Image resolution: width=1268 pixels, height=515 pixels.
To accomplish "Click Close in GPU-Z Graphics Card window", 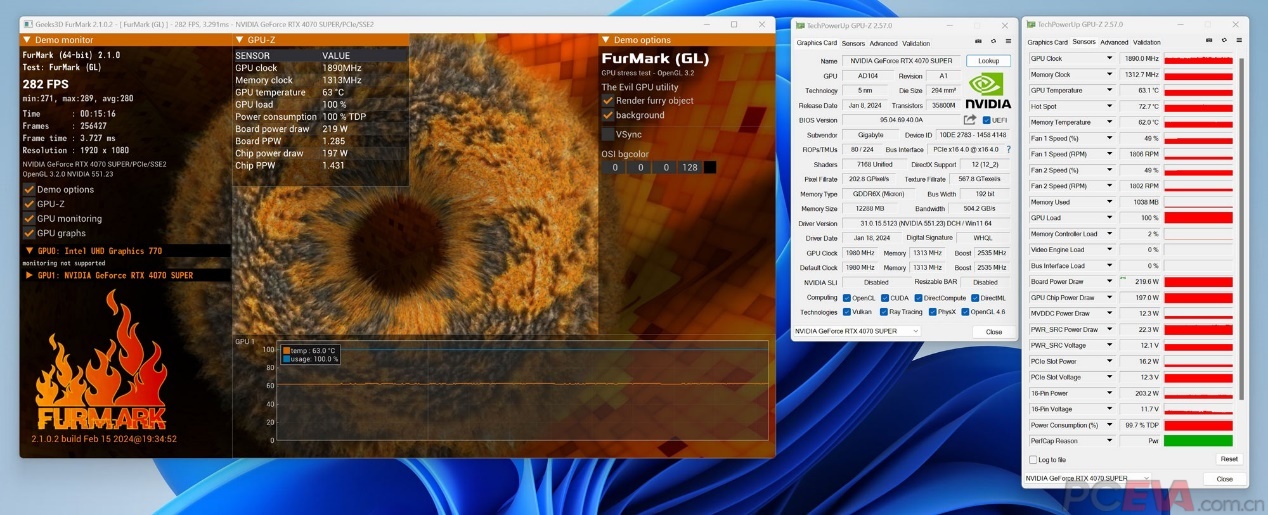I will pyautogui.click(x=993, y=331).
